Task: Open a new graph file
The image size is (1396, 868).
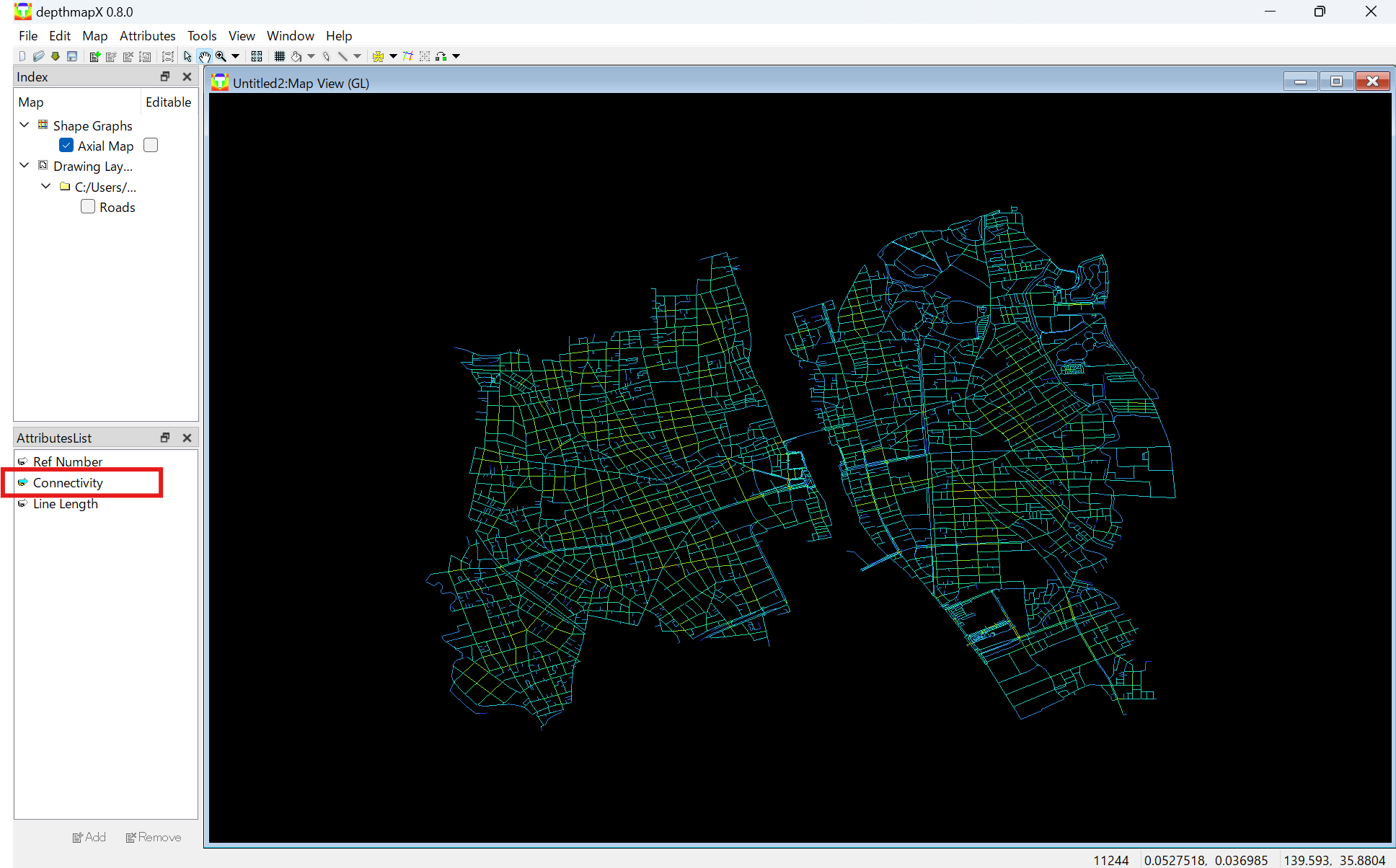Action: pos(22,56)
